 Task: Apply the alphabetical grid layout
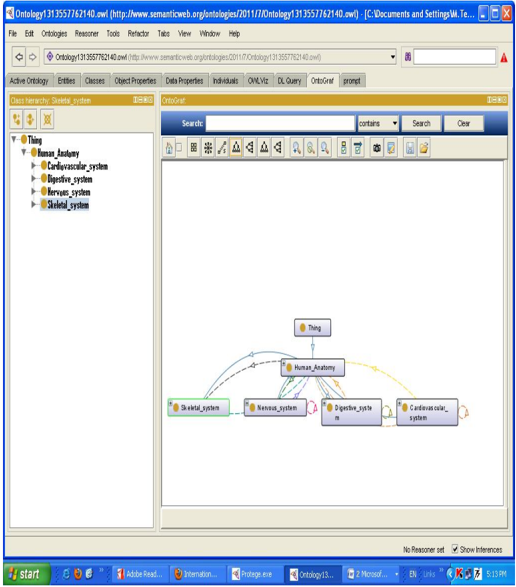tap(194, 147)
